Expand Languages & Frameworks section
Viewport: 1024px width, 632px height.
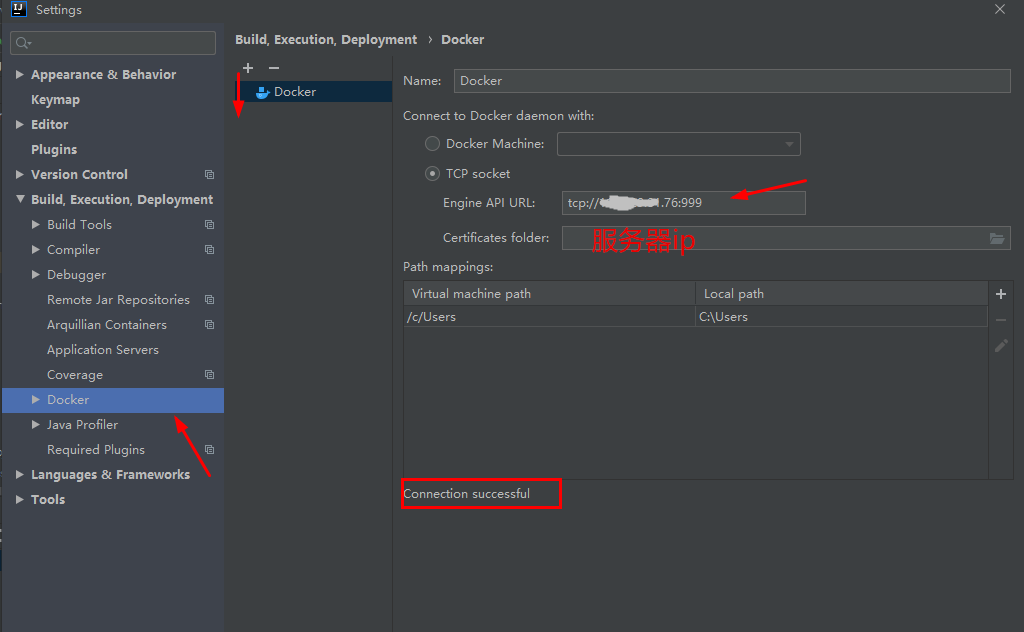click(x=20, y=475)
